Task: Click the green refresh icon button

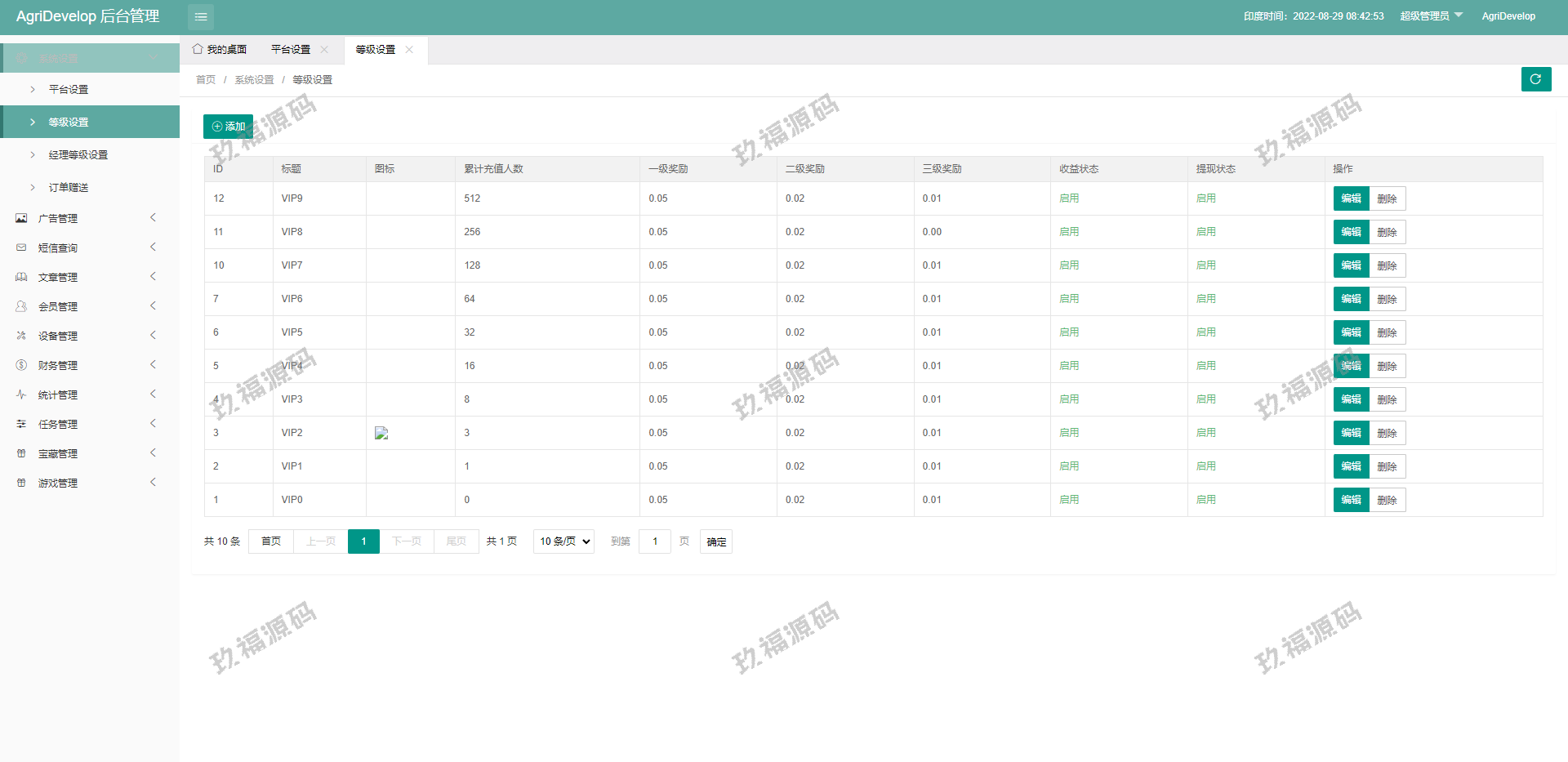Action: click(x=1535, y=79)
